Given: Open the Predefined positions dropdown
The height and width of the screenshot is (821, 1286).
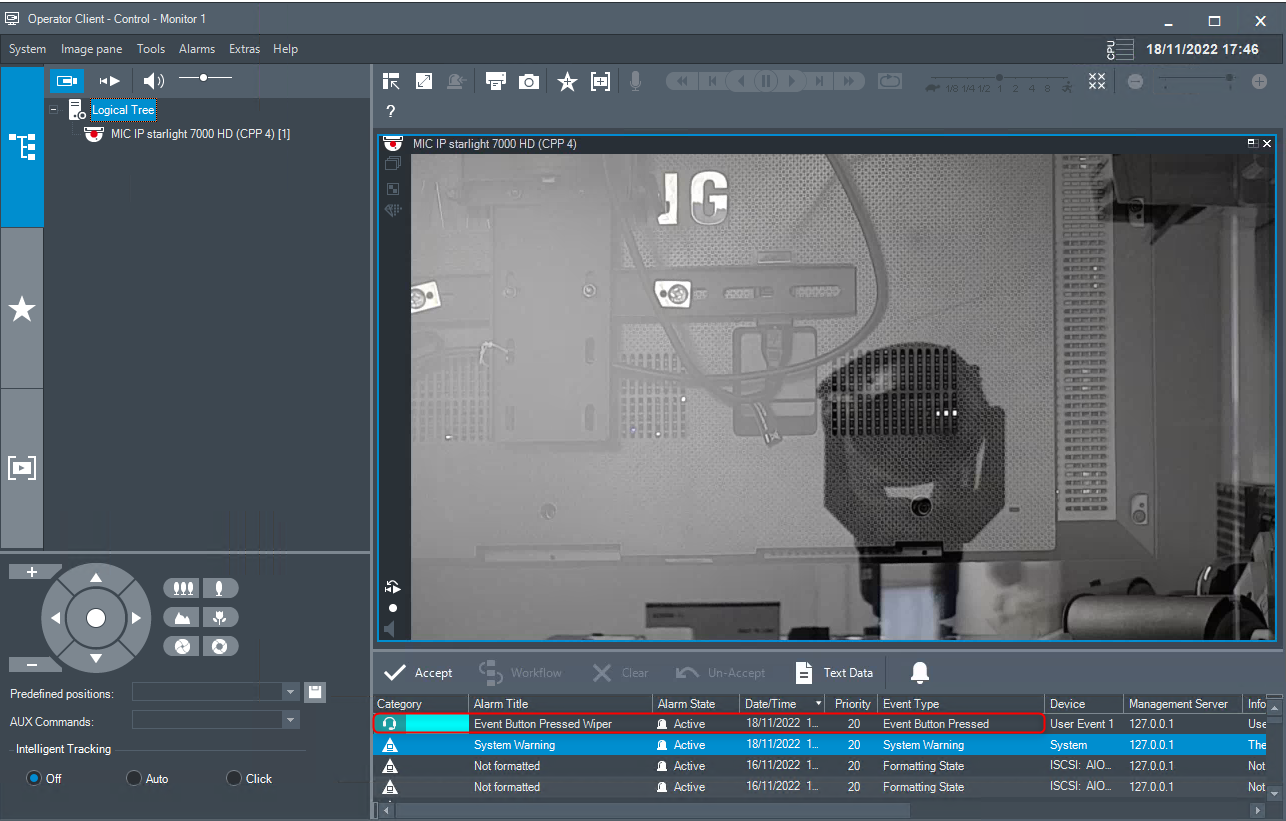Looking at the screenshot, I should coord(290,692).
